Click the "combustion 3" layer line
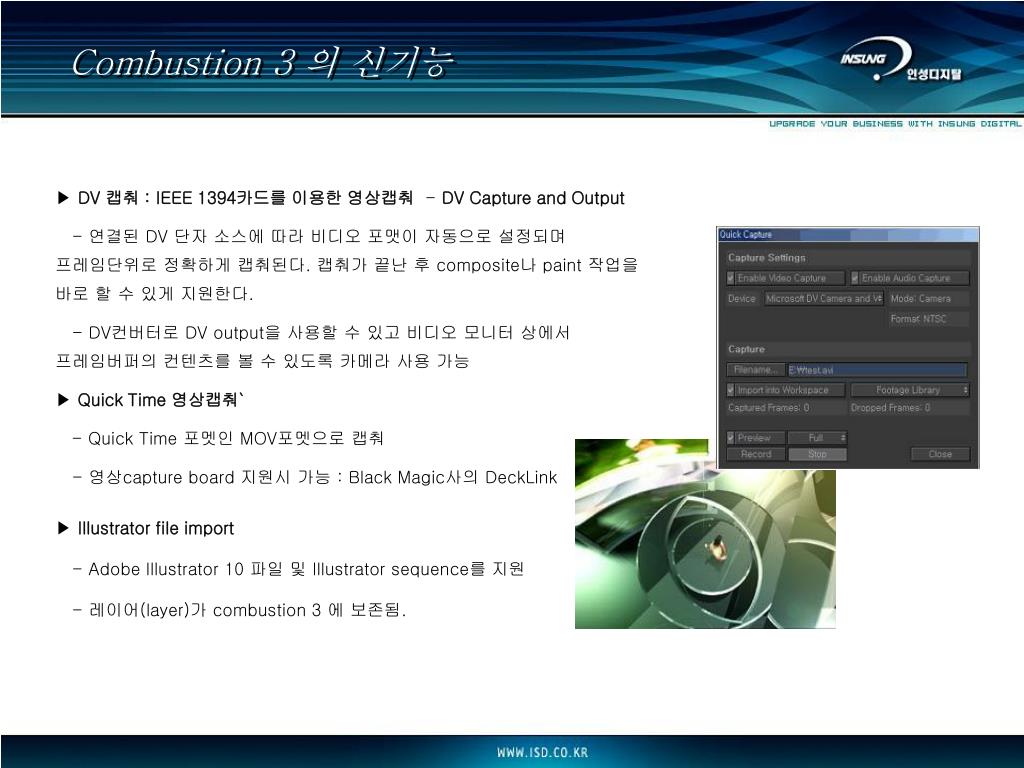This screenshot has width=1024, height=768. point(239,610)
